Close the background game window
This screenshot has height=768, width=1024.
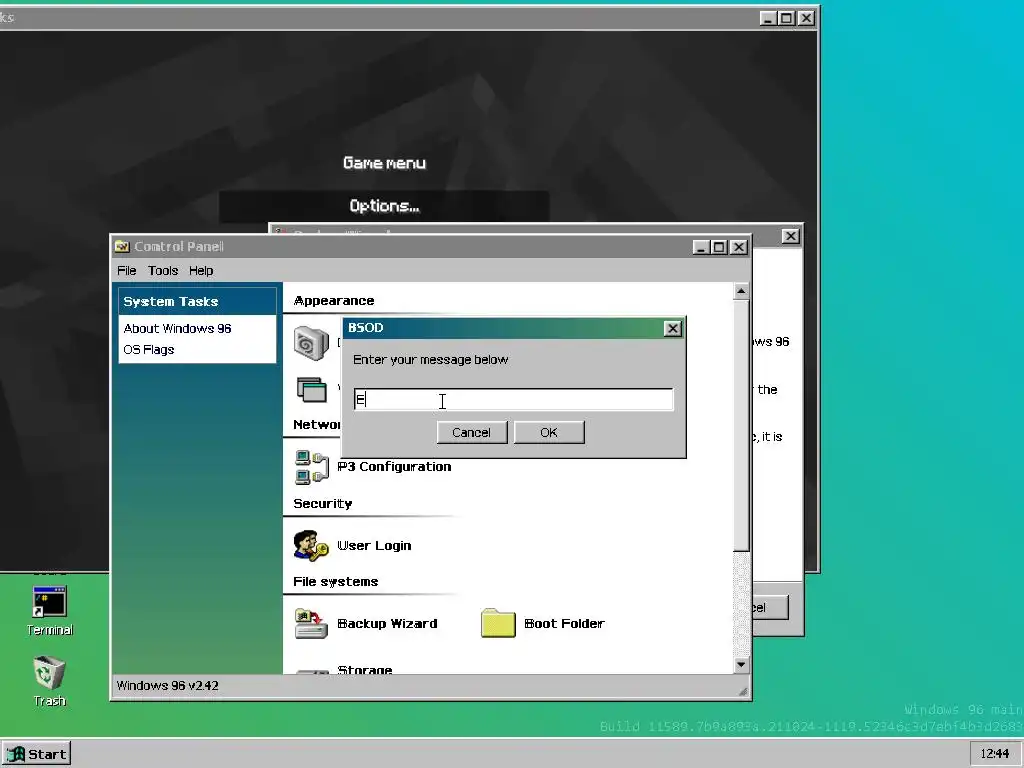(x=807, y=18)
